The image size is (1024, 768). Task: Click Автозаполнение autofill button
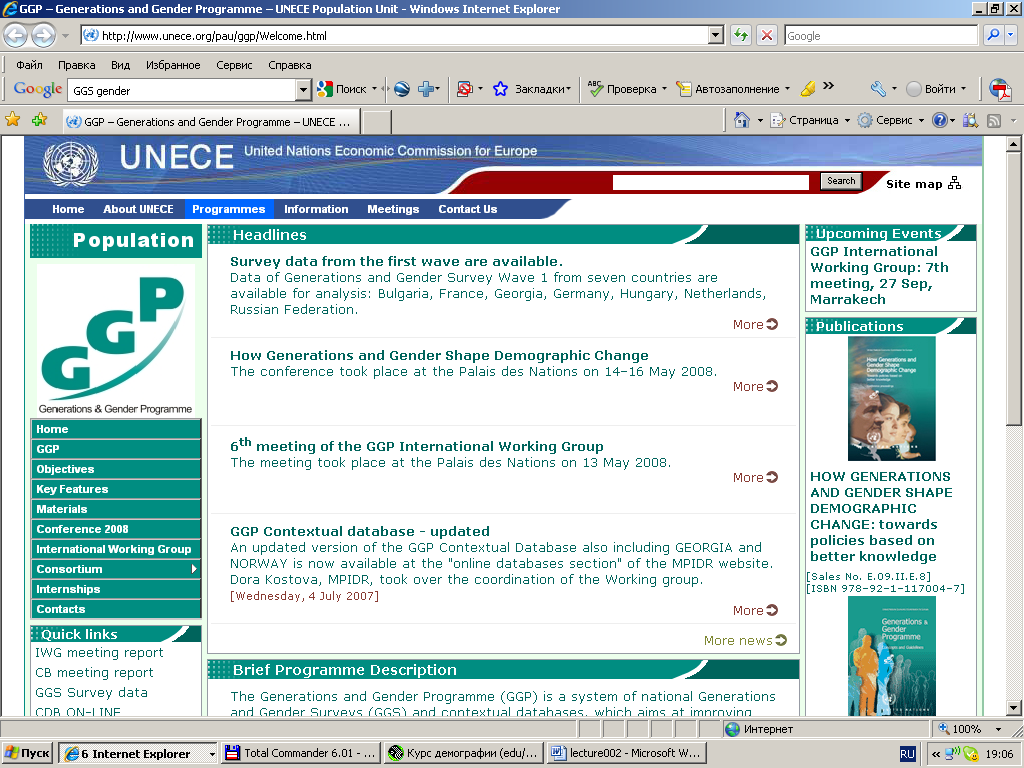coord(728,89)
